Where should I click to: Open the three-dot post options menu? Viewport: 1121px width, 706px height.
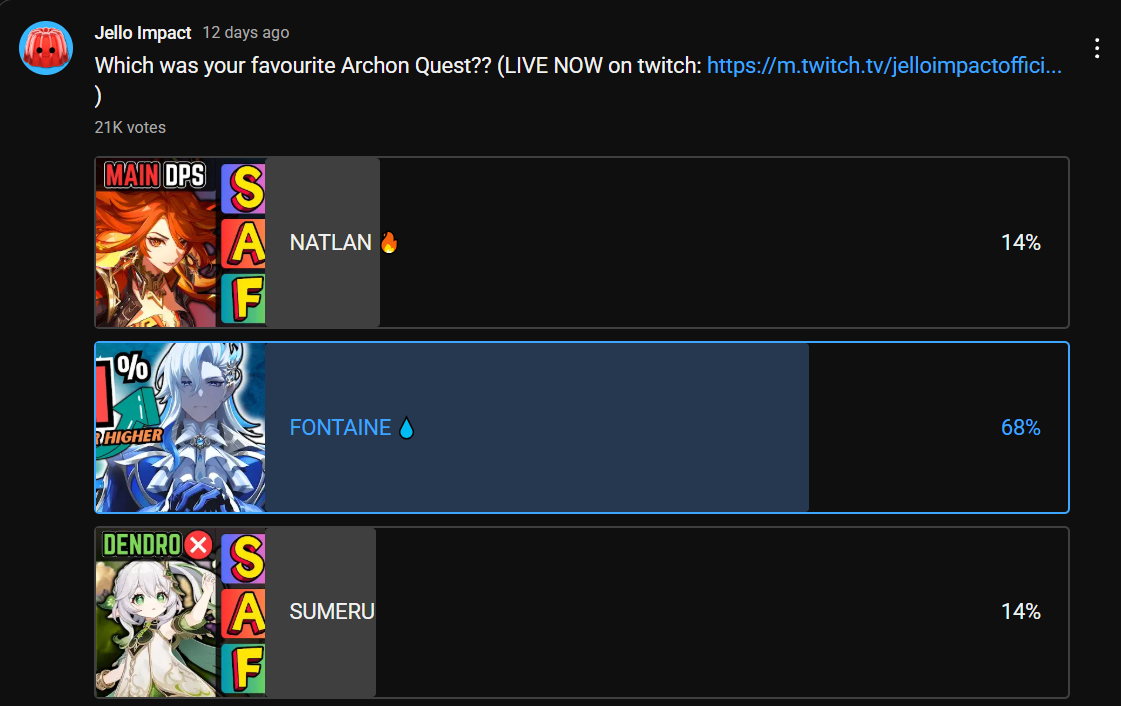click(x=1097, y=48)
